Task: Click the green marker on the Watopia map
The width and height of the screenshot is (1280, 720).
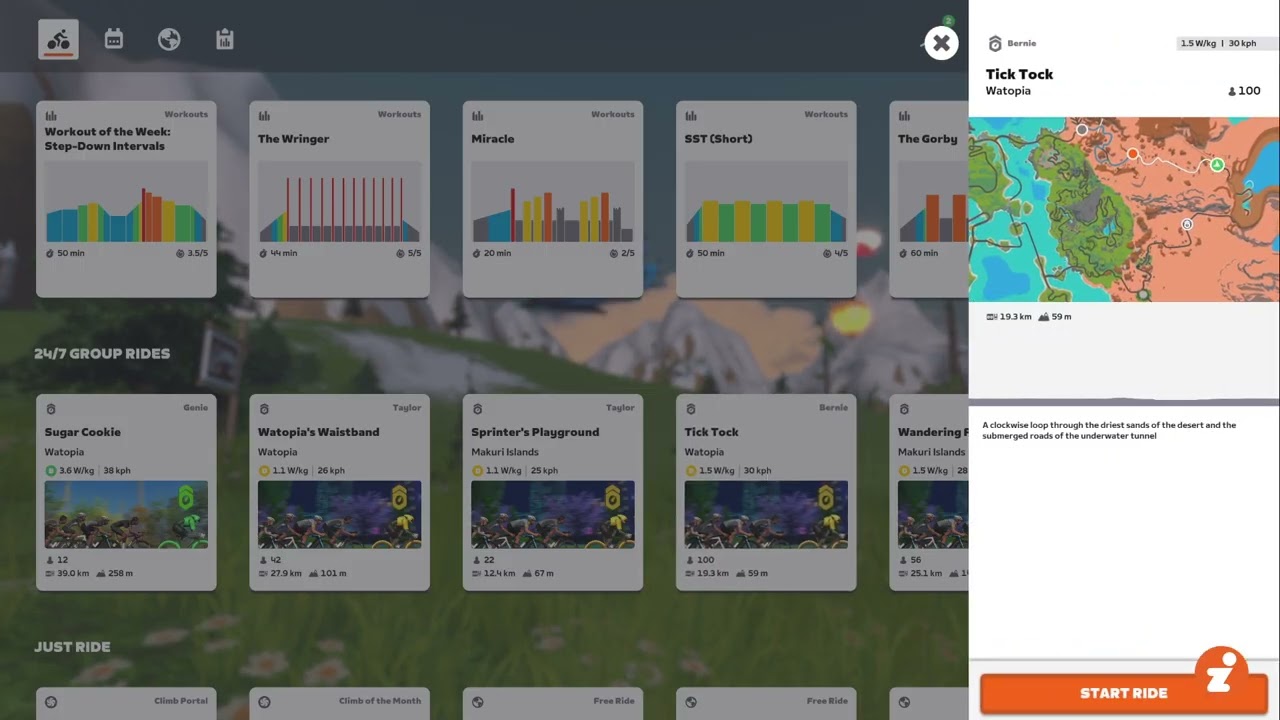Action: point(1217,165)
